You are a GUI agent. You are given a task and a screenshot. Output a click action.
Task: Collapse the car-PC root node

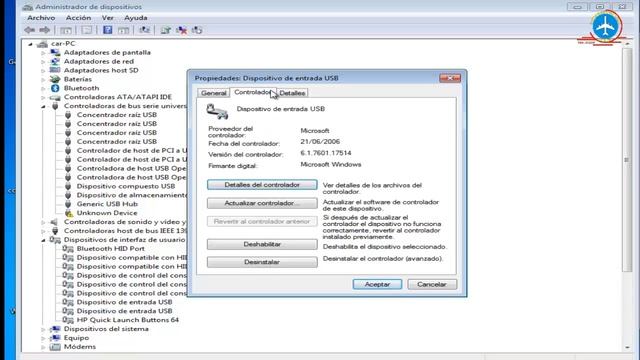tap(30, 44)
